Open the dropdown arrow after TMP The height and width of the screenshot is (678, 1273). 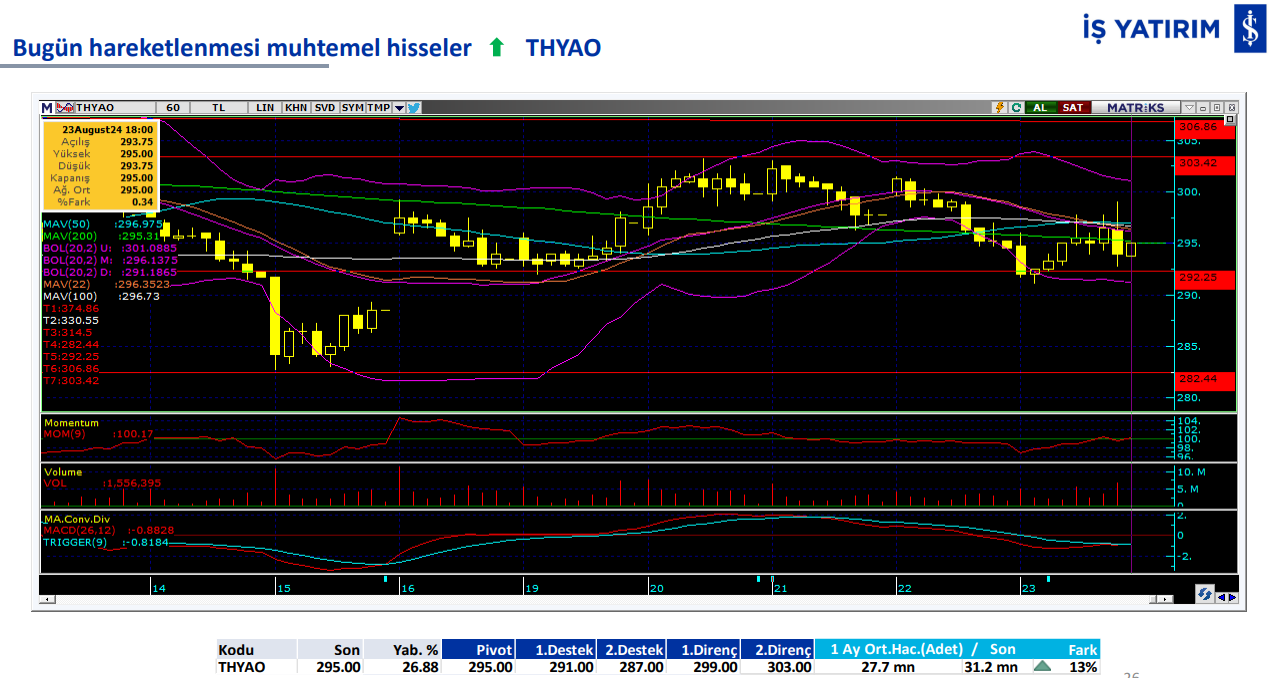[x=399, y=107]
